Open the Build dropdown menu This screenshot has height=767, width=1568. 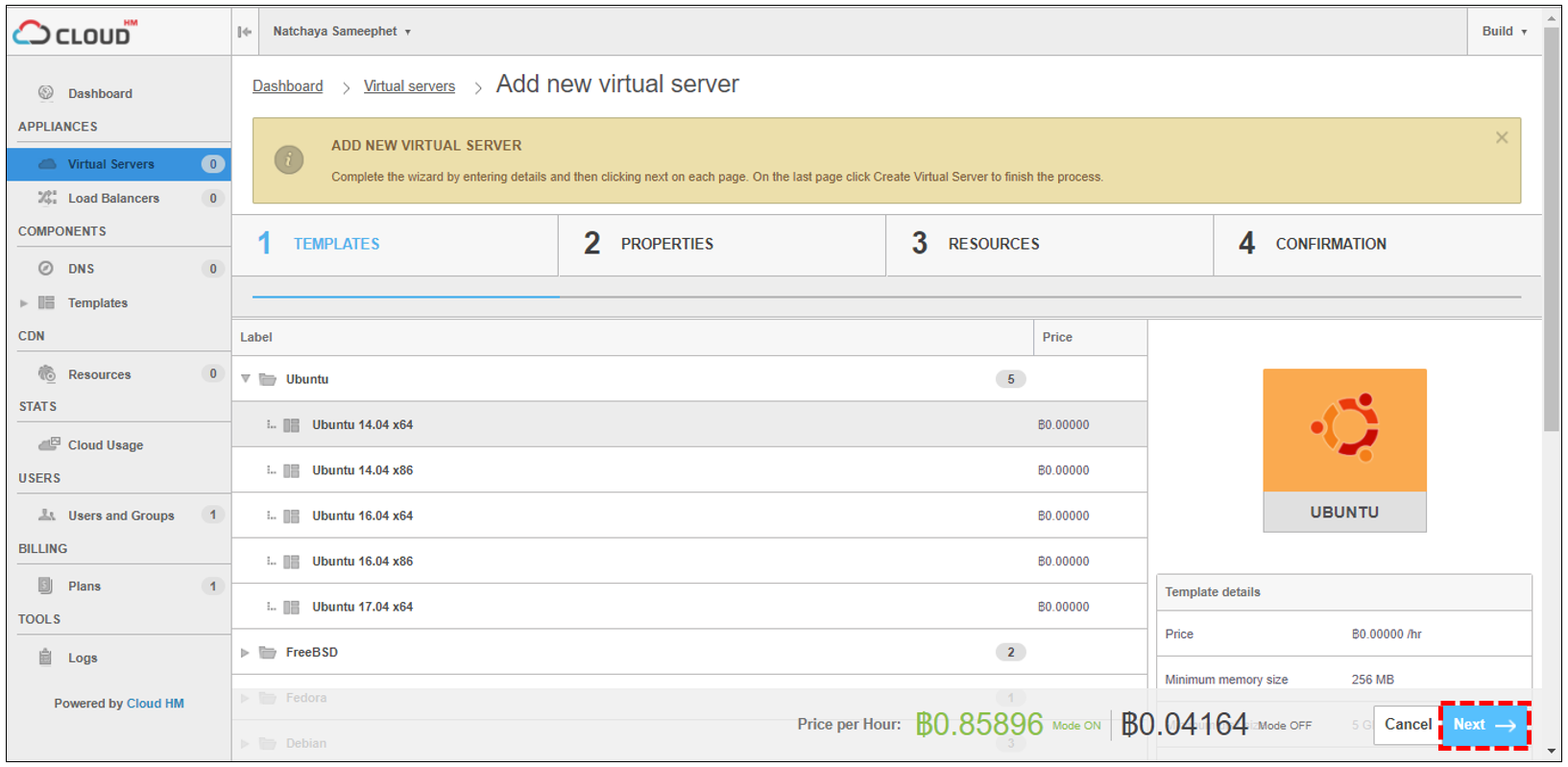tap(1505, 32)
